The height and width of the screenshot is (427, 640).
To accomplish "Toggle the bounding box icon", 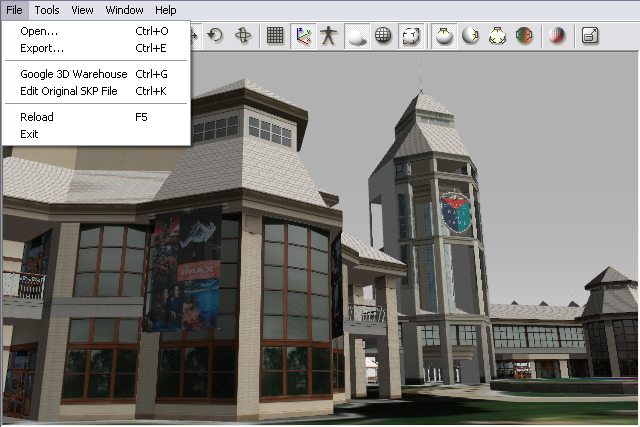I will (x=410, y=36).
